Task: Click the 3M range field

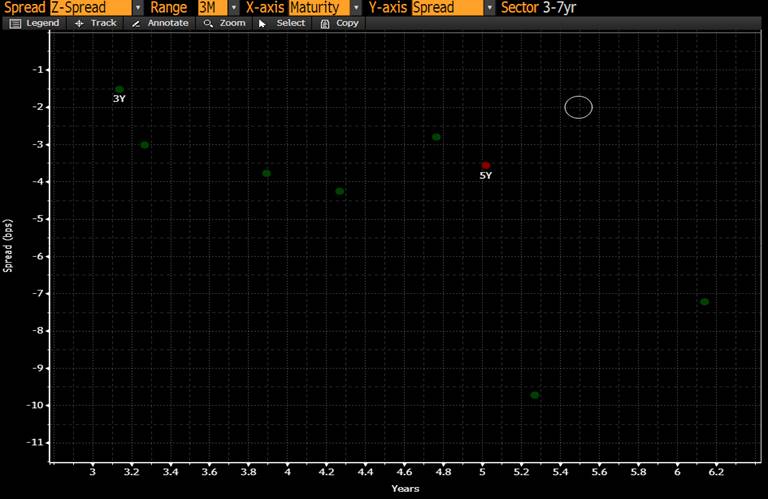Action: pyautogui.click(x=213, y=7)
